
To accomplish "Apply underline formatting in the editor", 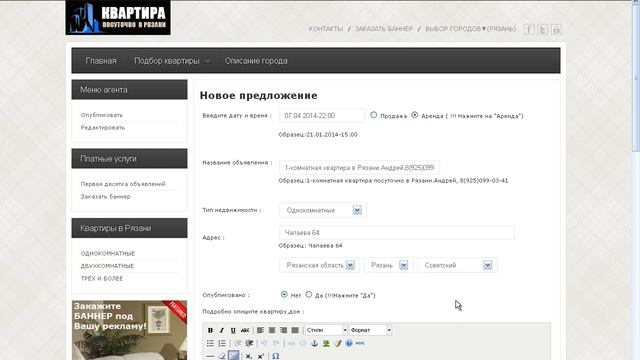I will pos(233,330).
